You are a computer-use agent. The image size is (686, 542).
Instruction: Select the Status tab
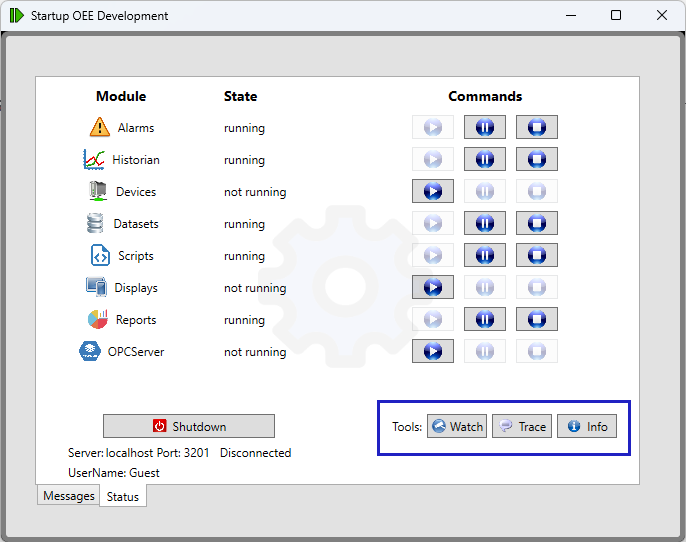coord(122,496)
